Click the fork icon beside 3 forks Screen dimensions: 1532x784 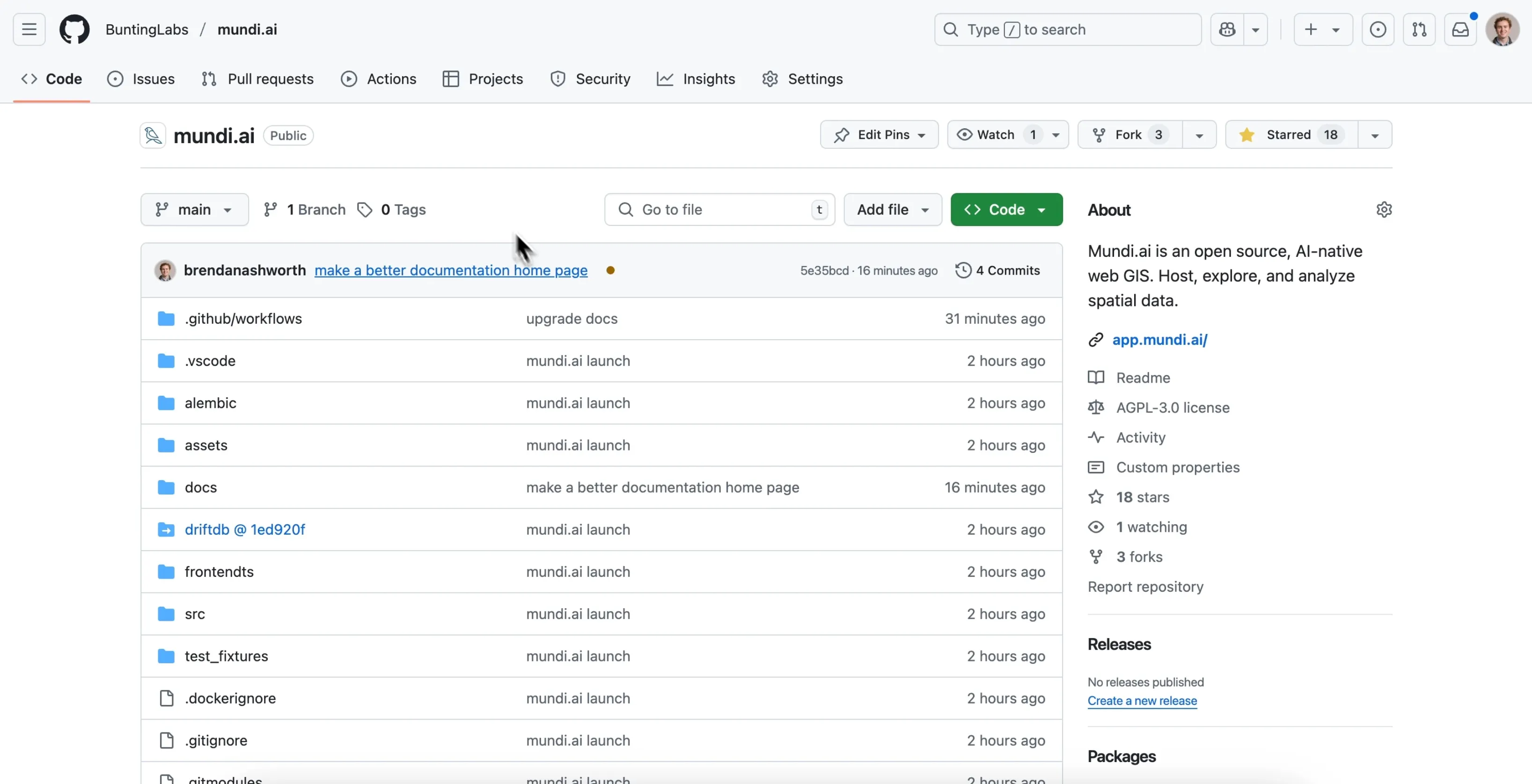pyautogui.click(x=1096, y=557)
